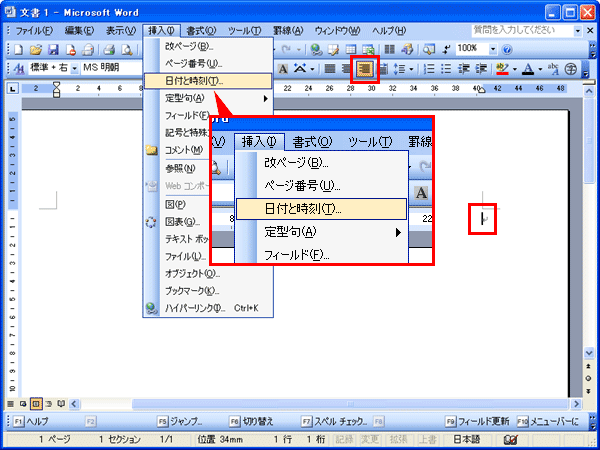Click phonetic guide abc icon
This screenshot has height=450, width=600.
click(553, 69)
